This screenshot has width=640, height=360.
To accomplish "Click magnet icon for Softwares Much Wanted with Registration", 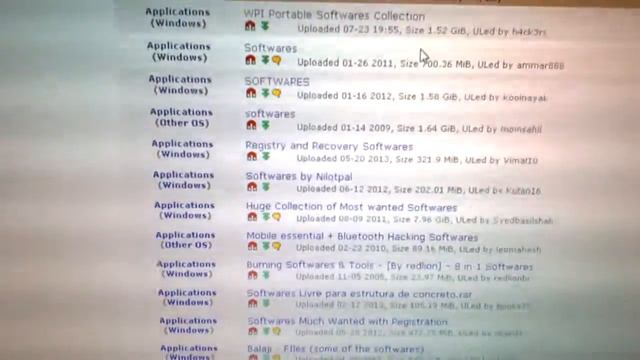I will tap(253, 331).
